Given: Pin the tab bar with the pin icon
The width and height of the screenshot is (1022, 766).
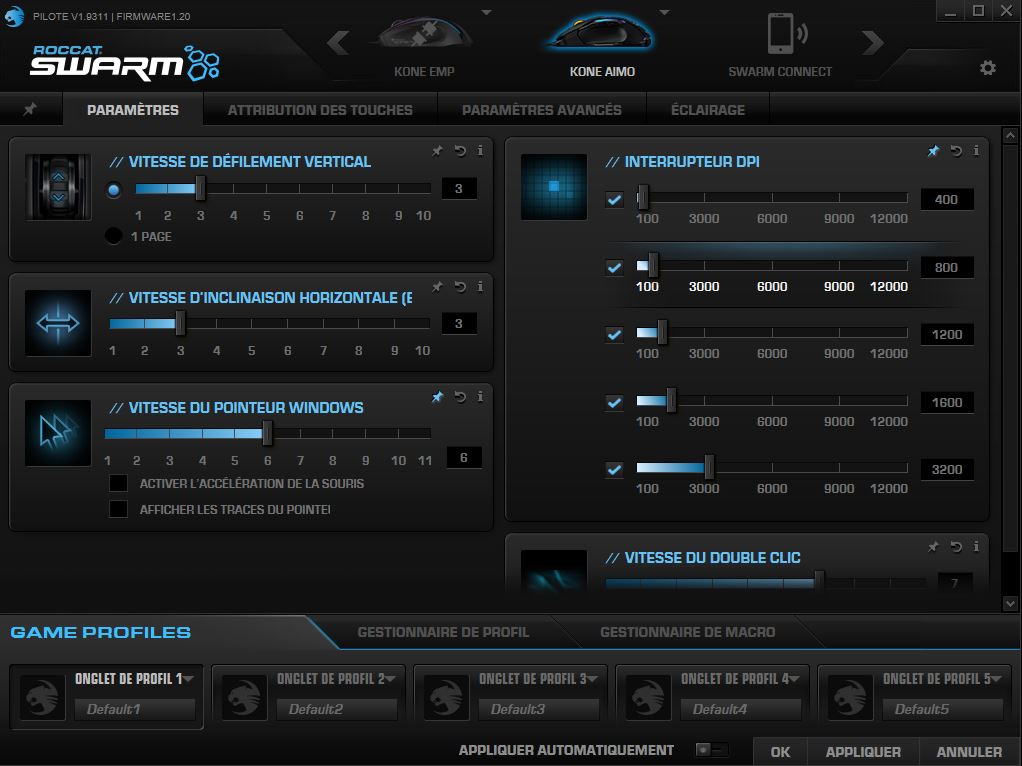Looking at the screenshot, I should click(30, 109).
